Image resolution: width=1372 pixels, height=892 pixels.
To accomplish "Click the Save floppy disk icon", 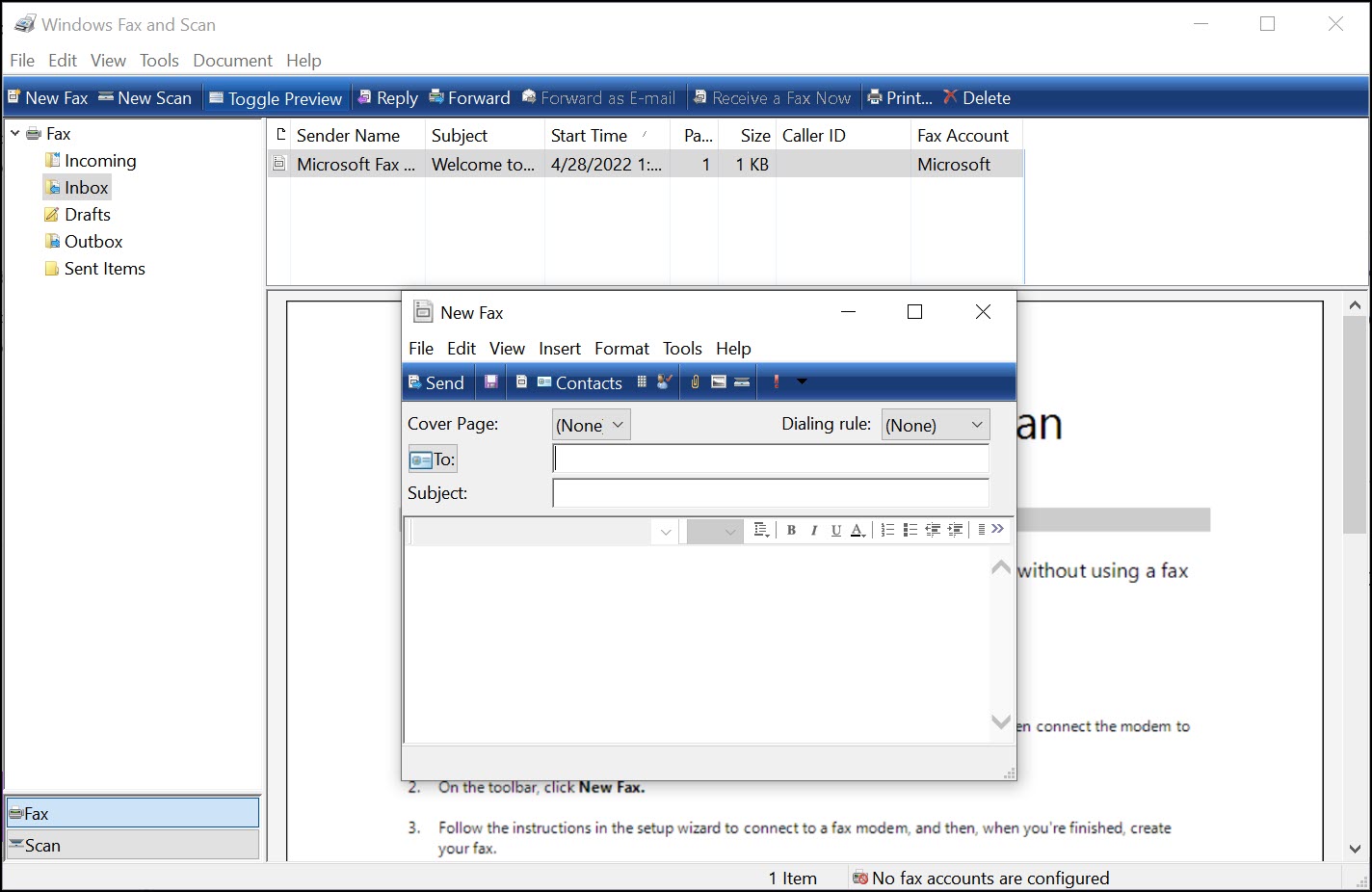I will [490, 382].
